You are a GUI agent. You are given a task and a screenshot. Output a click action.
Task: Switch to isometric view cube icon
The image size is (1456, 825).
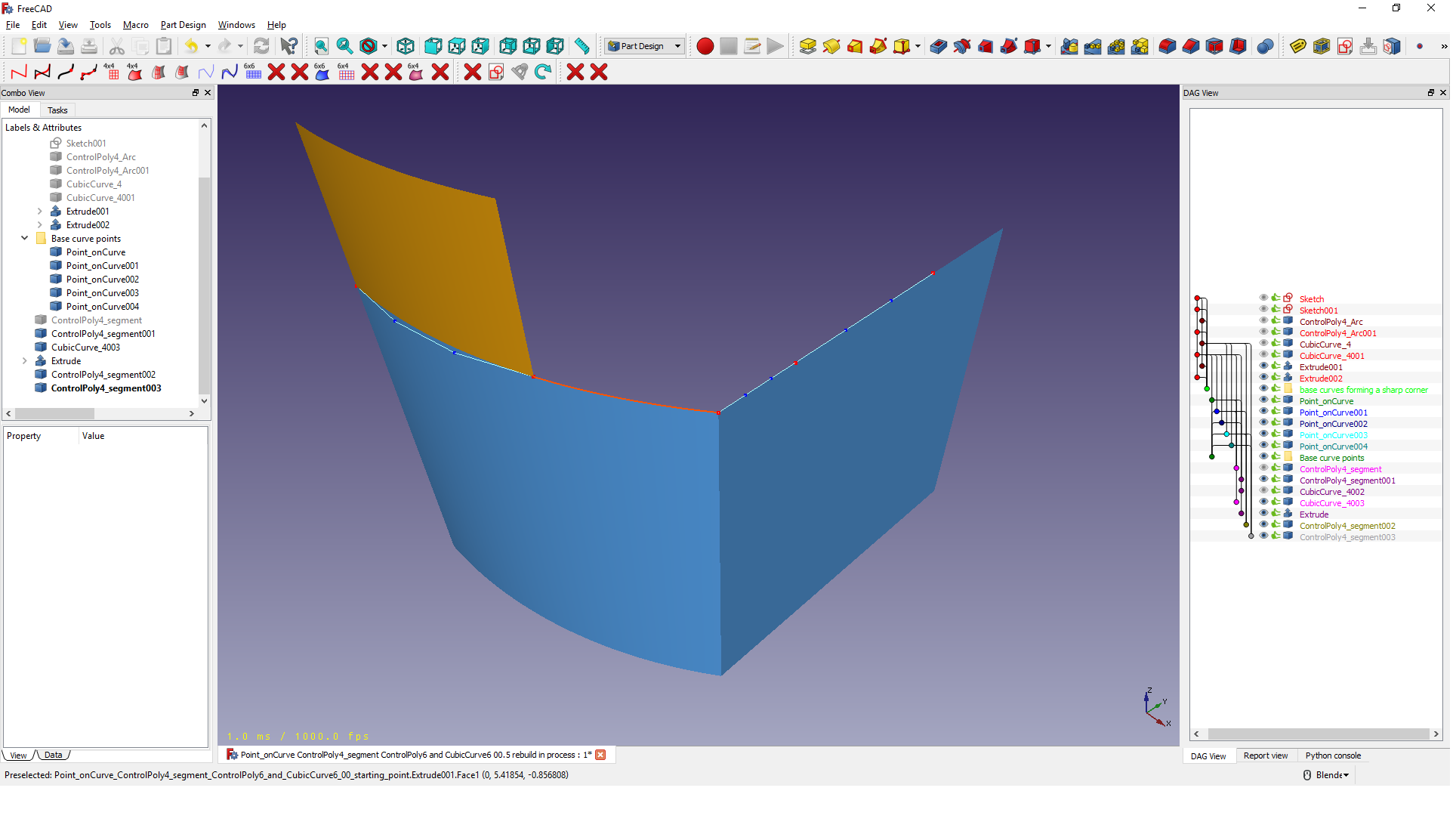click(406, 47)
